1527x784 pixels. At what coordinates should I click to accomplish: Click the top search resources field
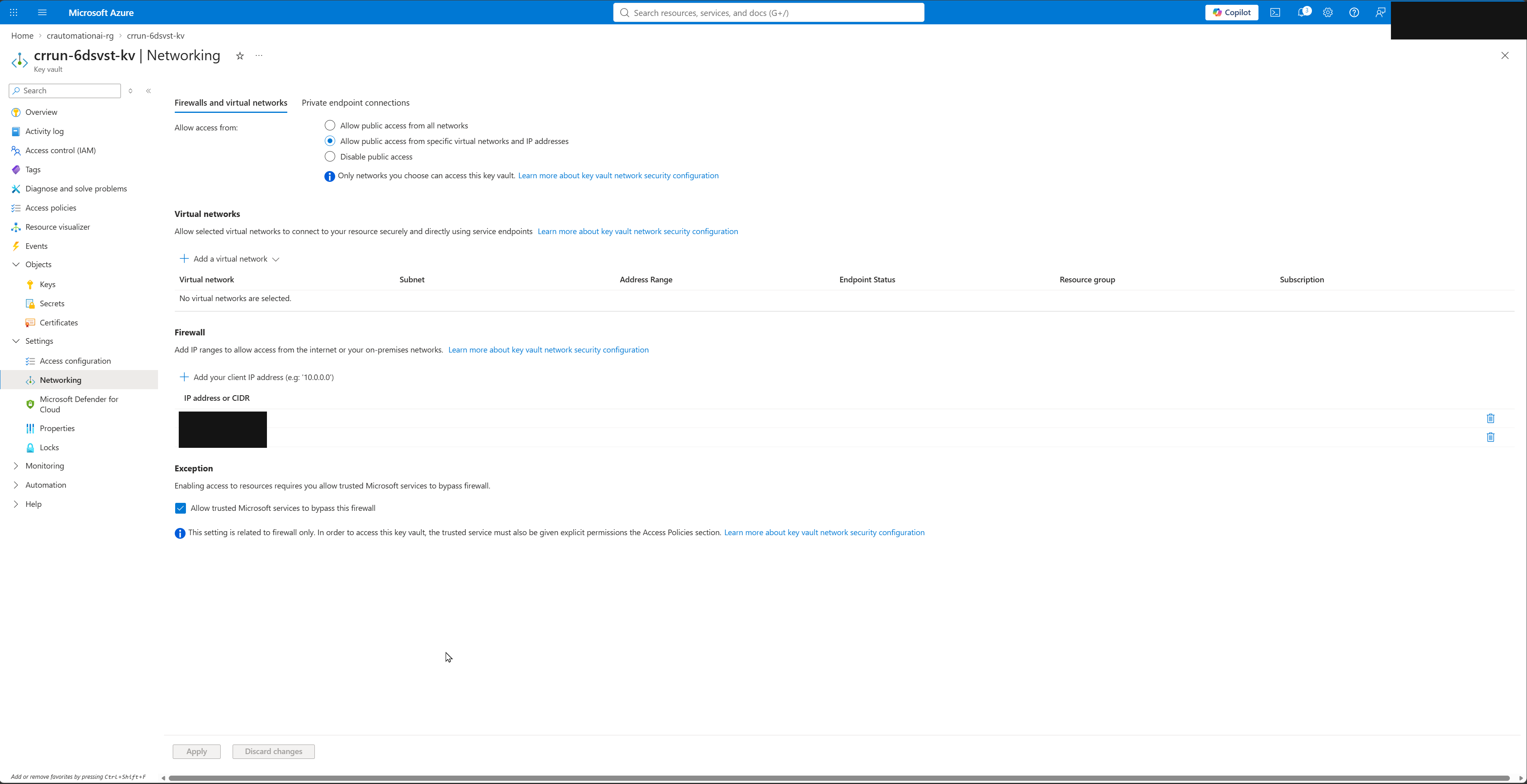(x=768, y=12)
